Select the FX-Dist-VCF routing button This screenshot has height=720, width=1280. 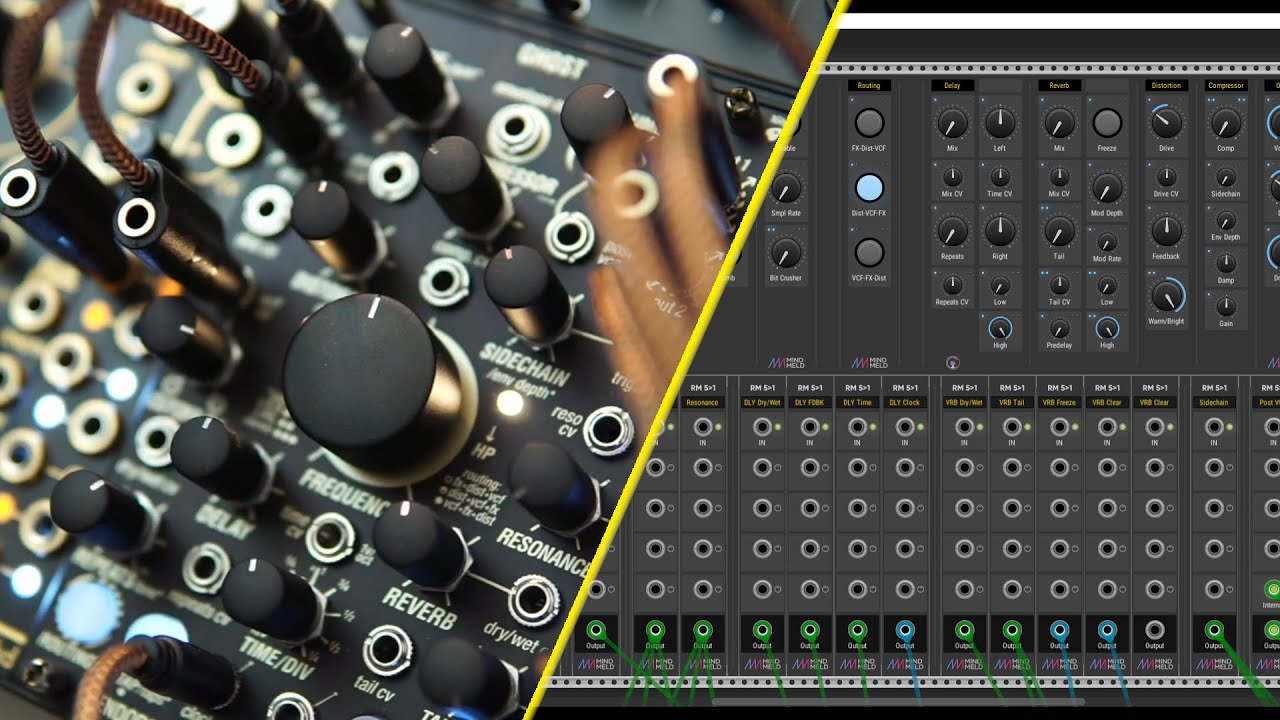(870, 123)
